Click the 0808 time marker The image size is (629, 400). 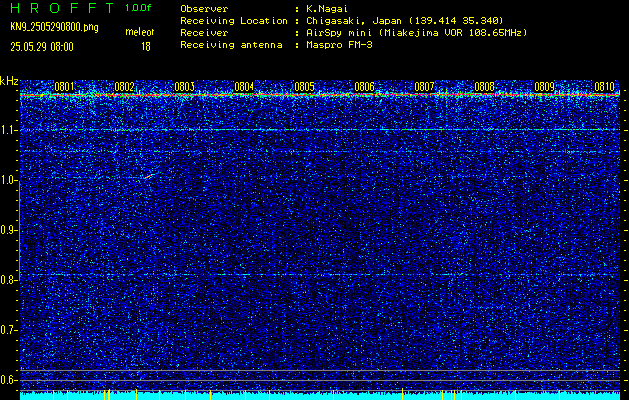484,87
